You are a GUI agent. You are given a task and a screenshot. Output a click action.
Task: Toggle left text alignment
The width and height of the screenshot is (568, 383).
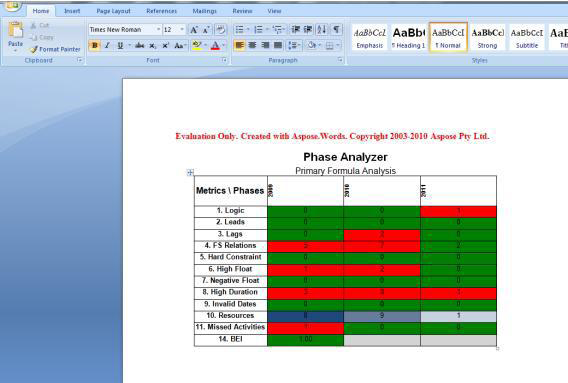pos(239,45)
